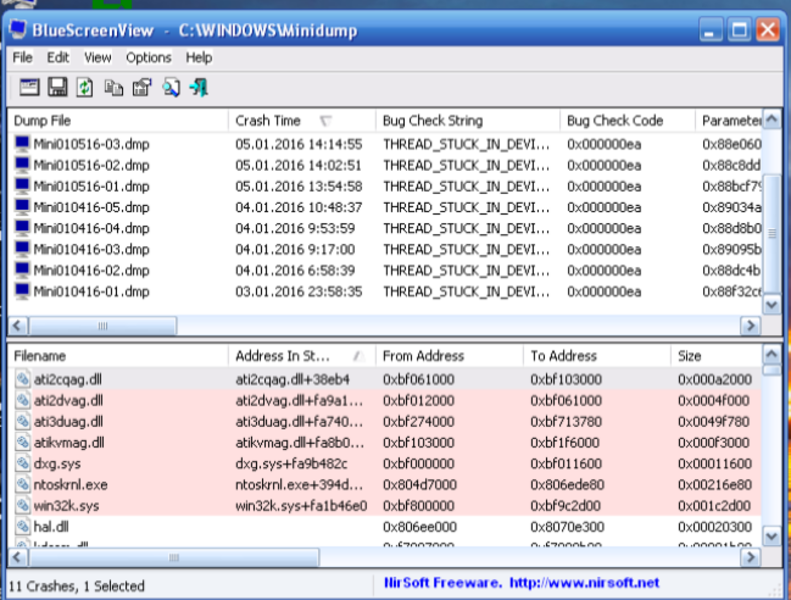
Task: Click the driver list scroll up arrow
Action: (771, 354)
